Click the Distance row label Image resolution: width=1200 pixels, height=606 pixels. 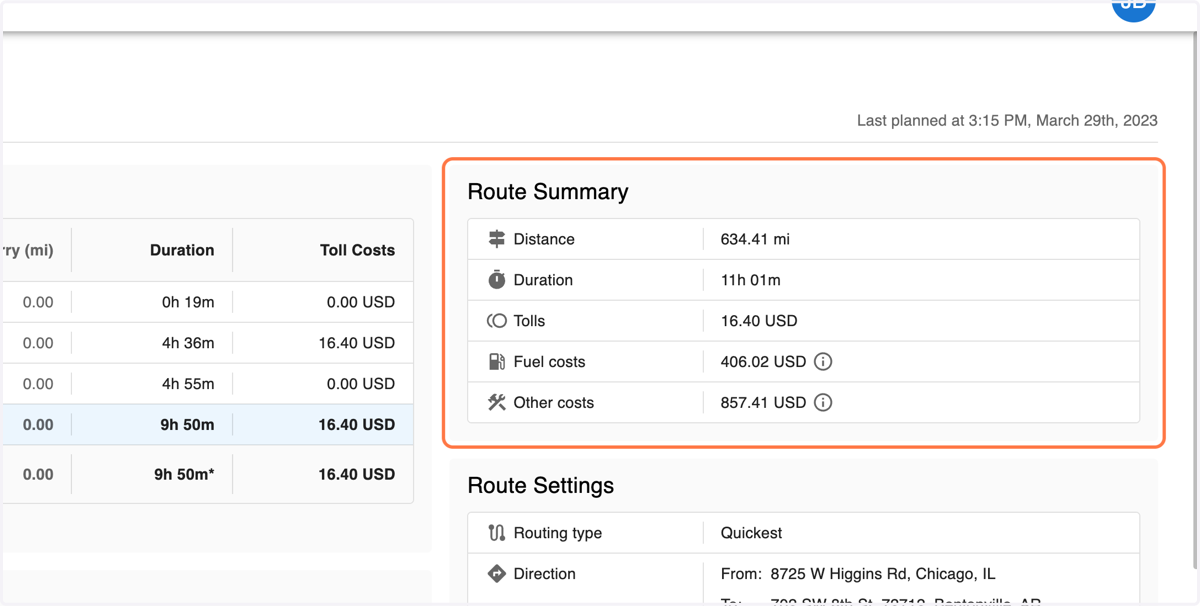pyautogui.click(x=544, y=239)
